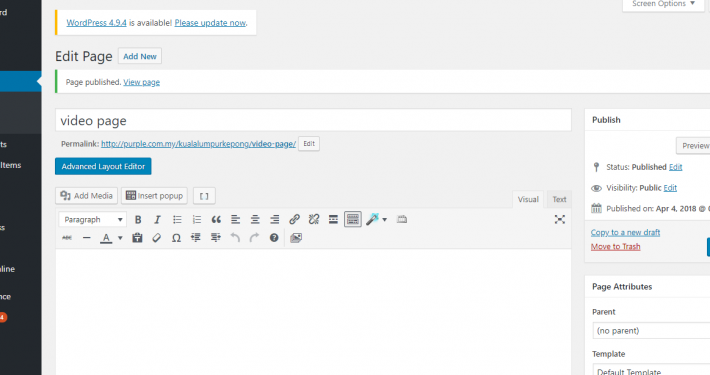Click Add New page button

click(140, 56)
